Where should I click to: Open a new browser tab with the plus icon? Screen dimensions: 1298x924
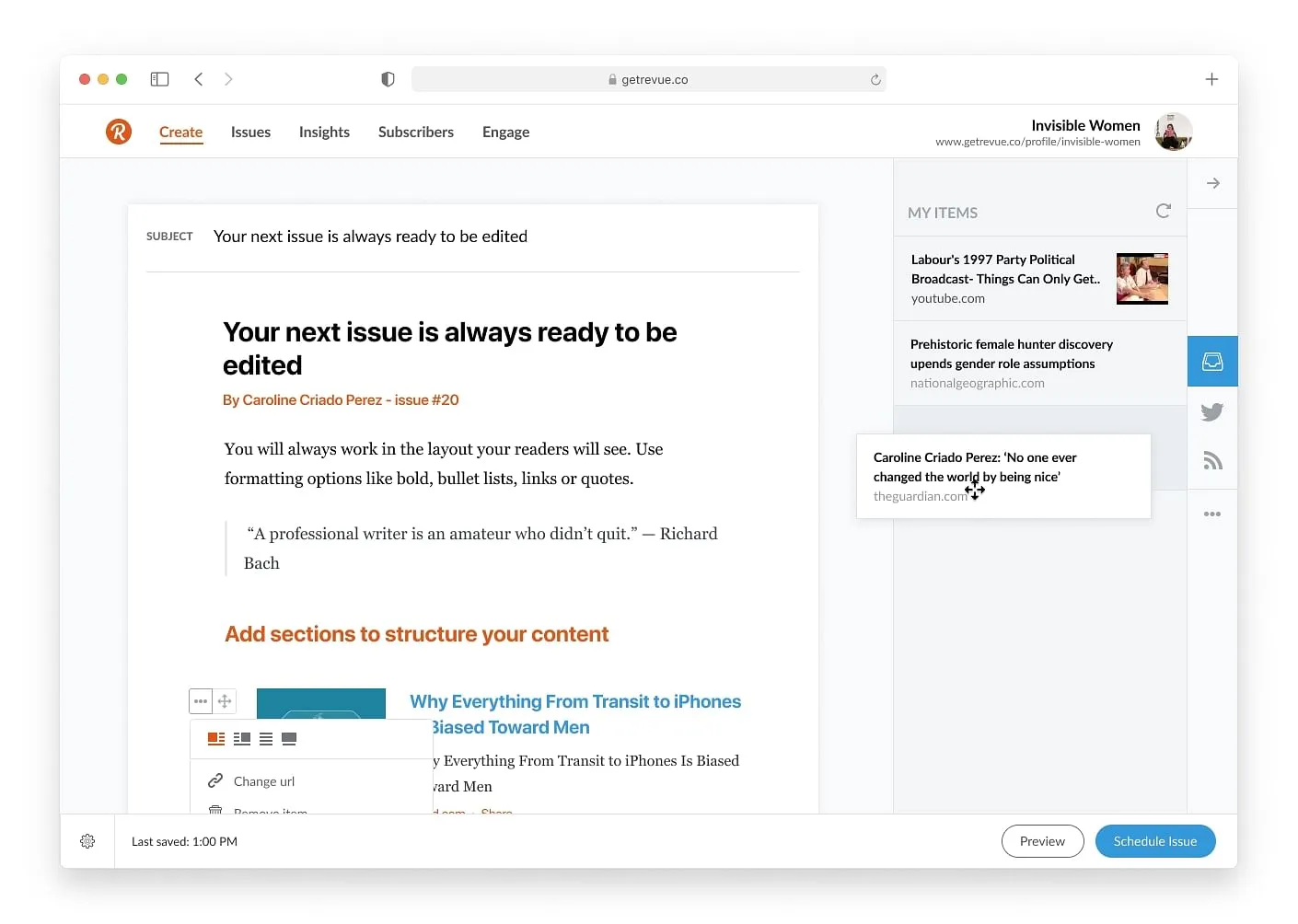pyautogui.click(x=1211, y=79)
